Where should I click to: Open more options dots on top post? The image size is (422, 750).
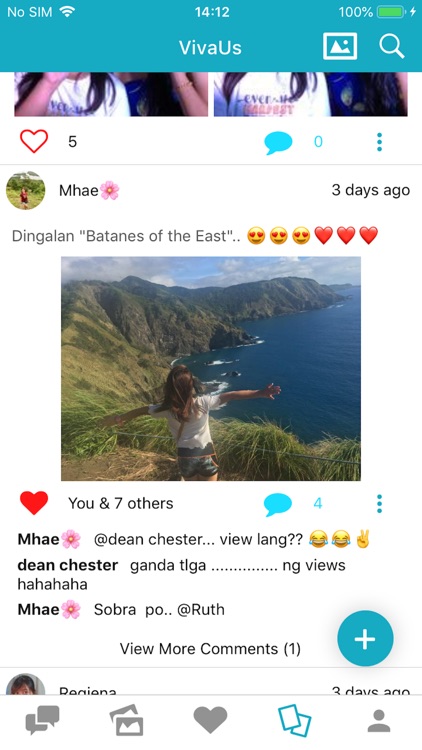(x=379, y=142)
